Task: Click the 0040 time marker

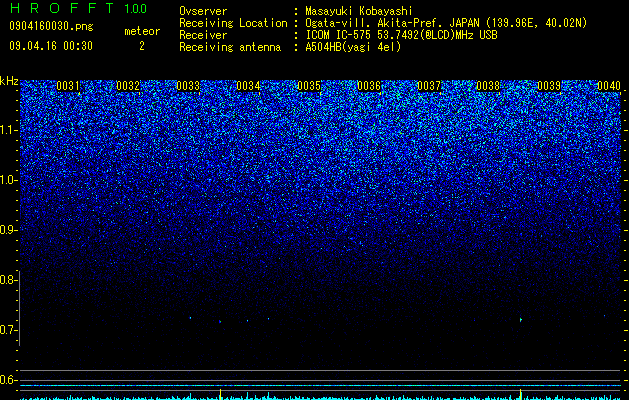Action: (609, 86)
